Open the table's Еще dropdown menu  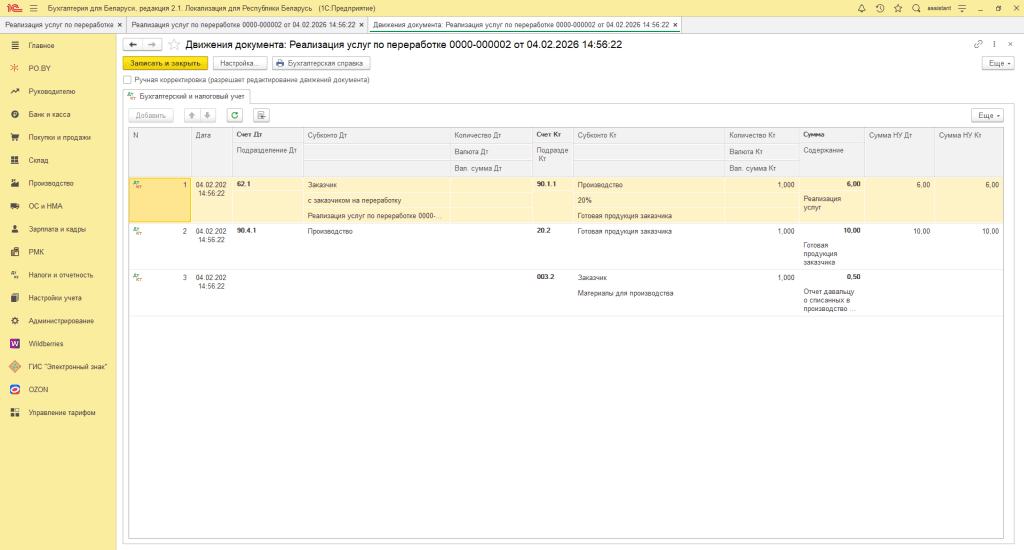[x=986, y=115]
